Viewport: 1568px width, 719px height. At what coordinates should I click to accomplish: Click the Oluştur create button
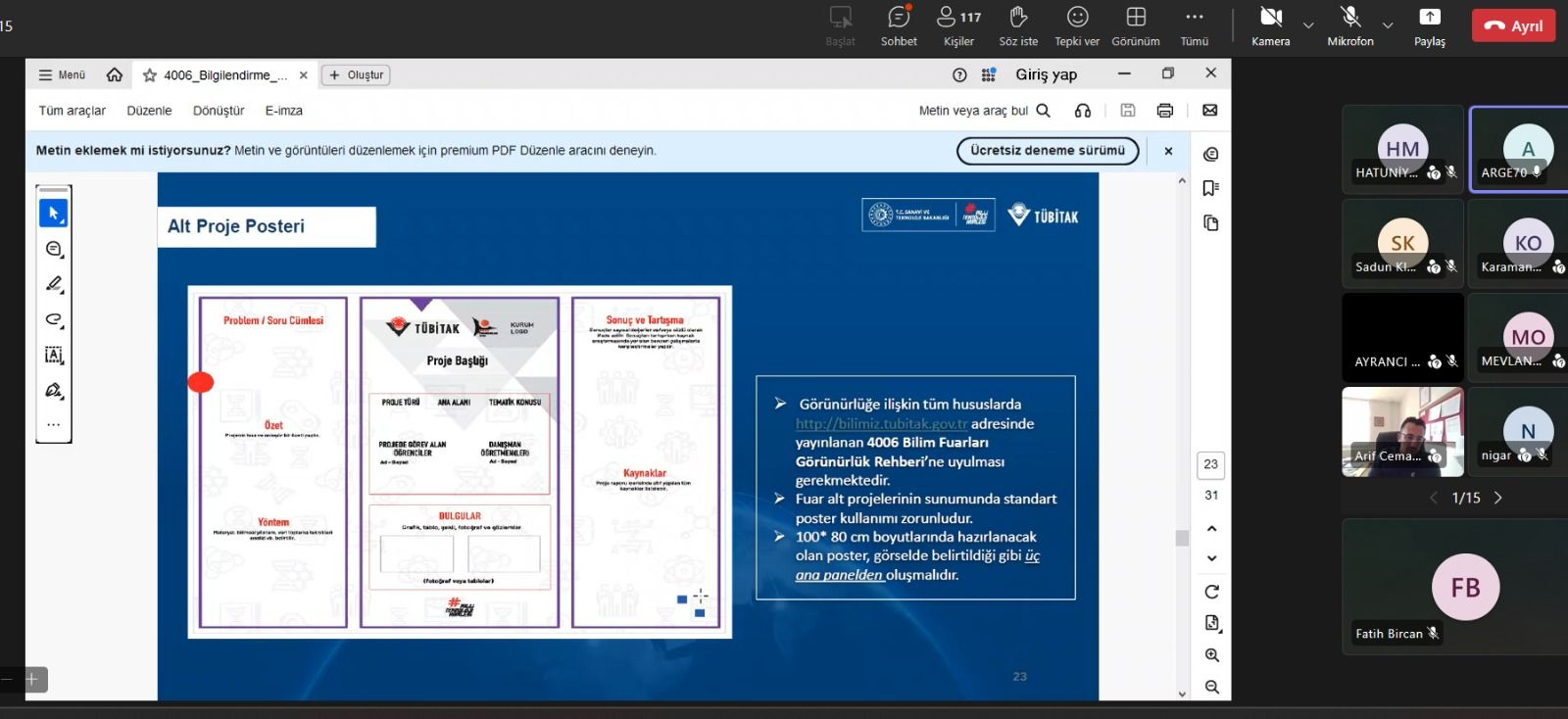pos(357,75)
